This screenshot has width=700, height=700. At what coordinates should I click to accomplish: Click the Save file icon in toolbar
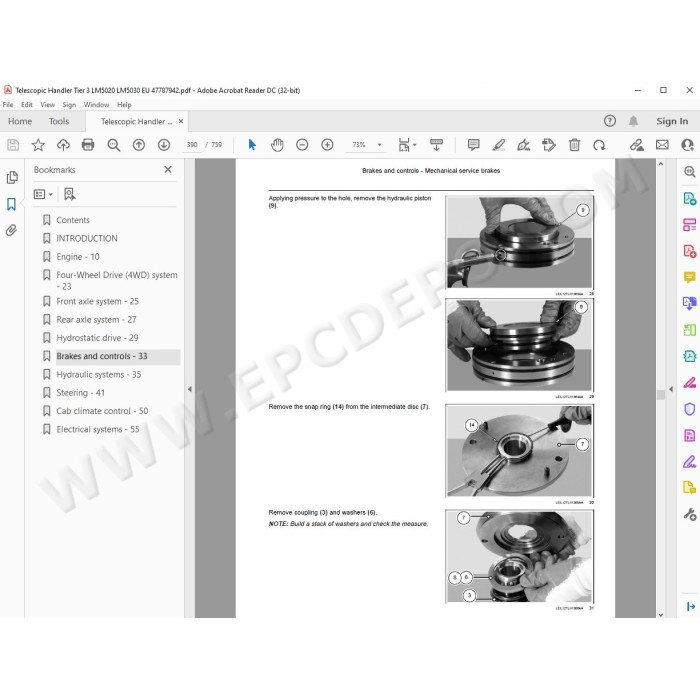tap(13, 145)
